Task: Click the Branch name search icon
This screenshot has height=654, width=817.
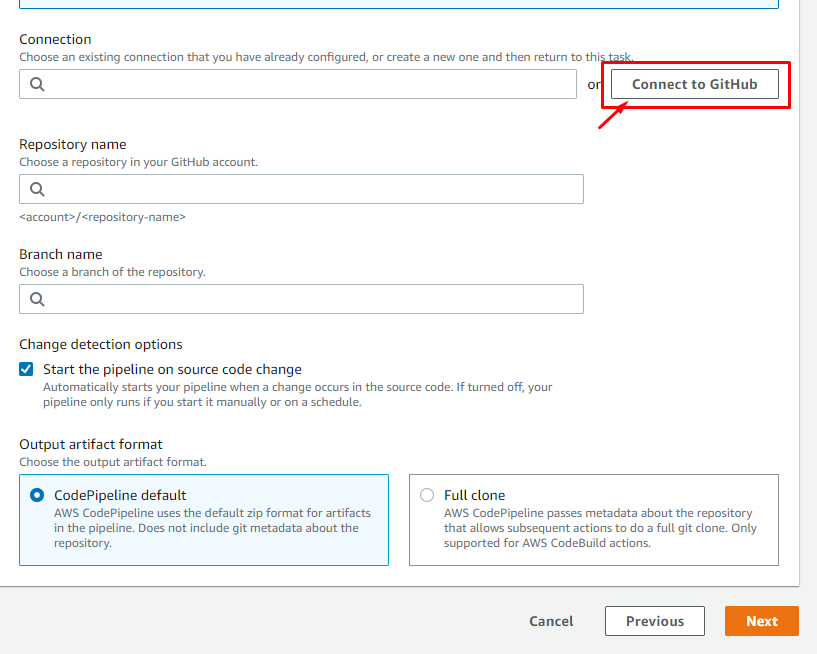Action: coord(37,299)
